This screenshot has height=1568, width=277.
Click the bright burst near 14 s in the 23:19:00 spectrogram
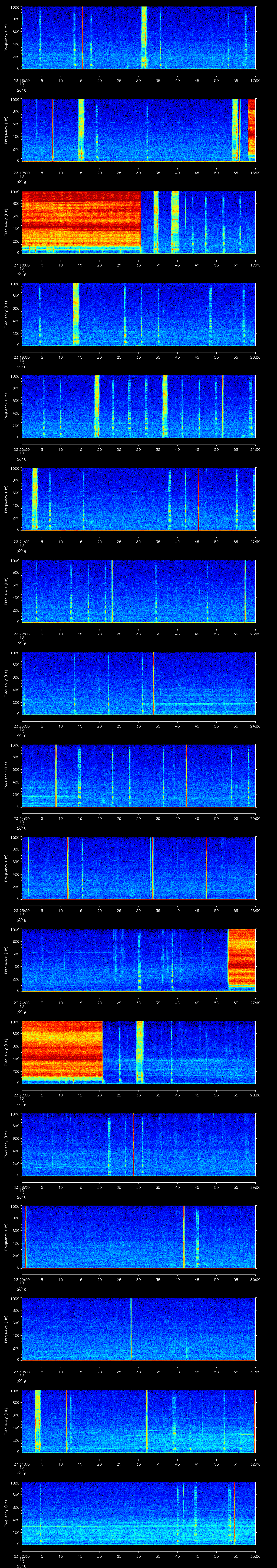(76, 314)
